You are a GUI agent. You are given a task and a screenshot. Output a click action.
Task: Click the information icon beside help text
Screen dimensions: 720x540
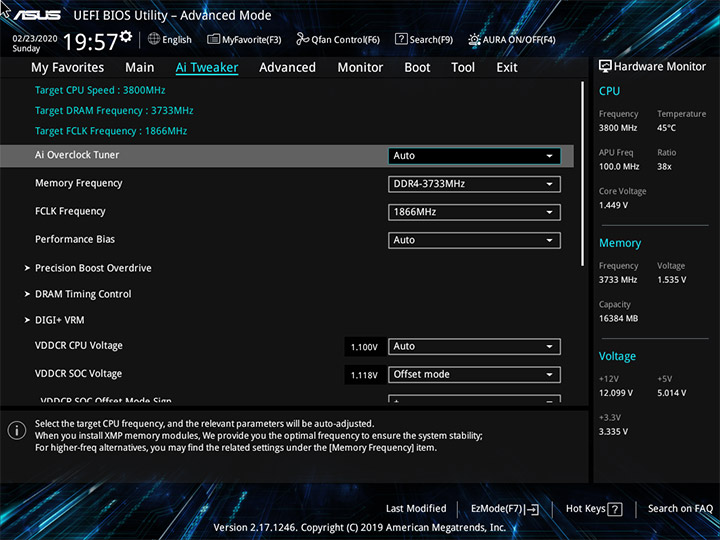(17, 431)
